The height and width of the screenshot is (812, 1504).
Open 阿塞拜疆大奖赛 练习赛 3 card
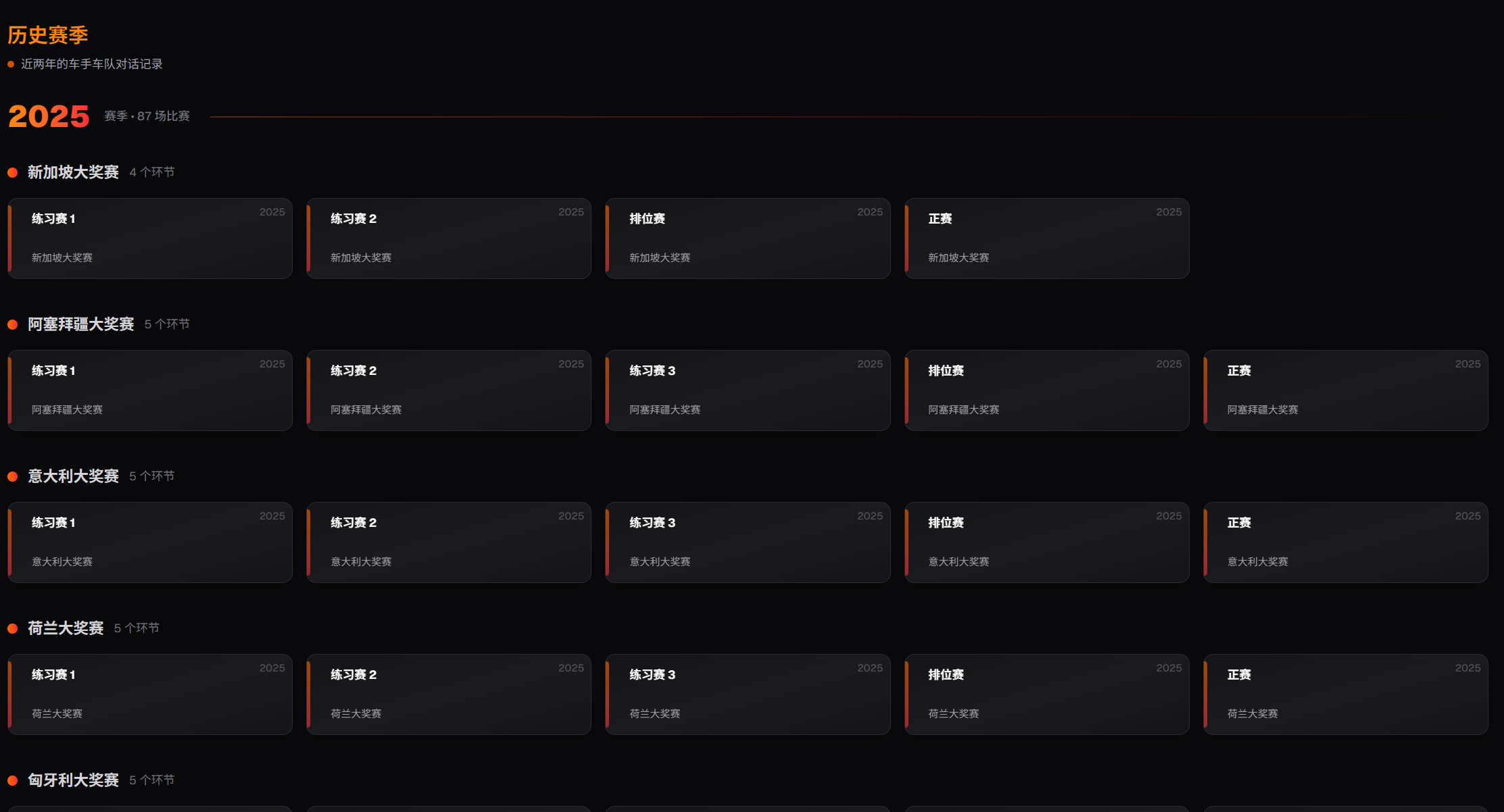[748, 390]
